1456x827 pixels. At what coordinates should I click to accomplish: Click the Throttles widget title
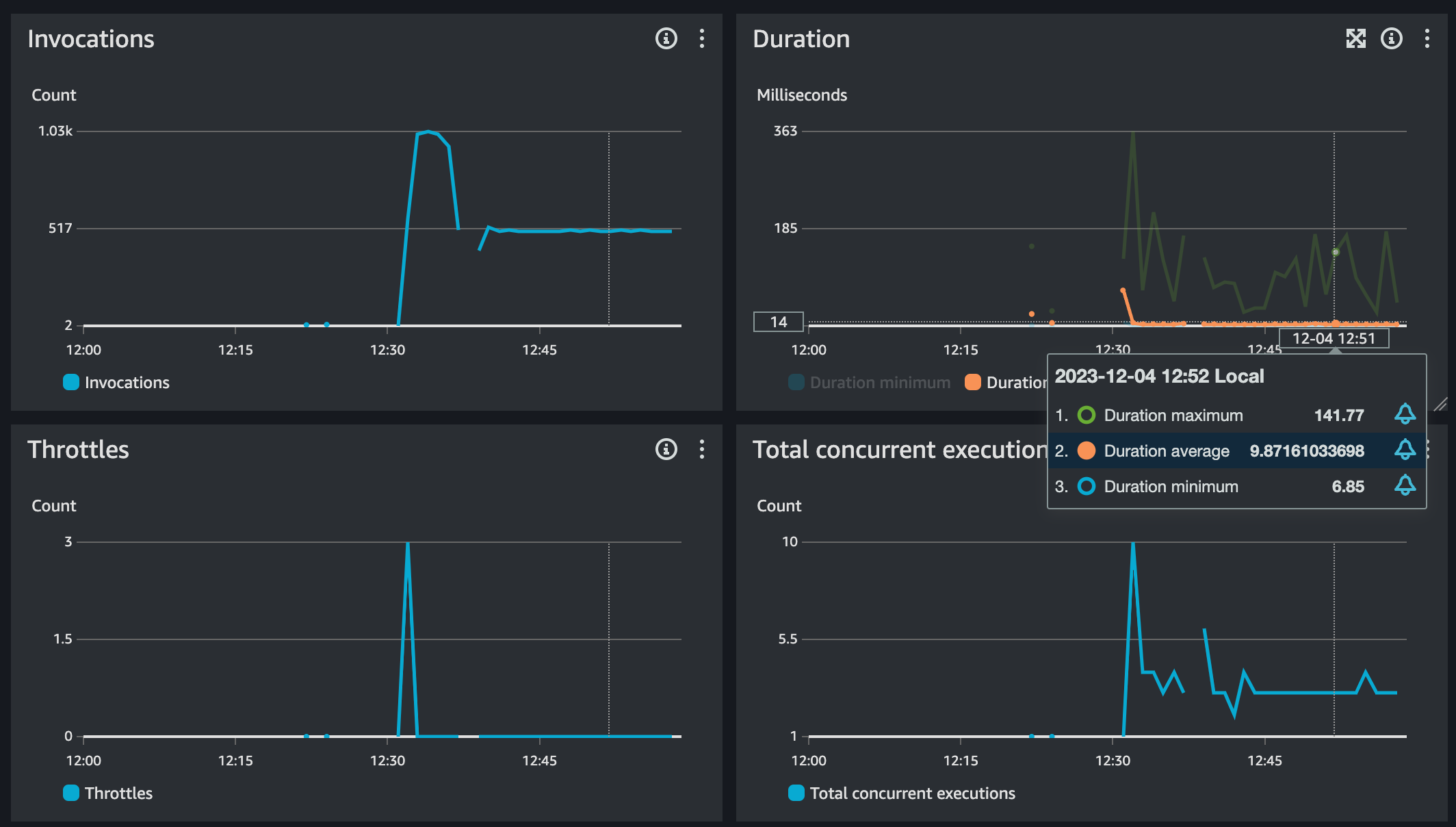[78, 450]
